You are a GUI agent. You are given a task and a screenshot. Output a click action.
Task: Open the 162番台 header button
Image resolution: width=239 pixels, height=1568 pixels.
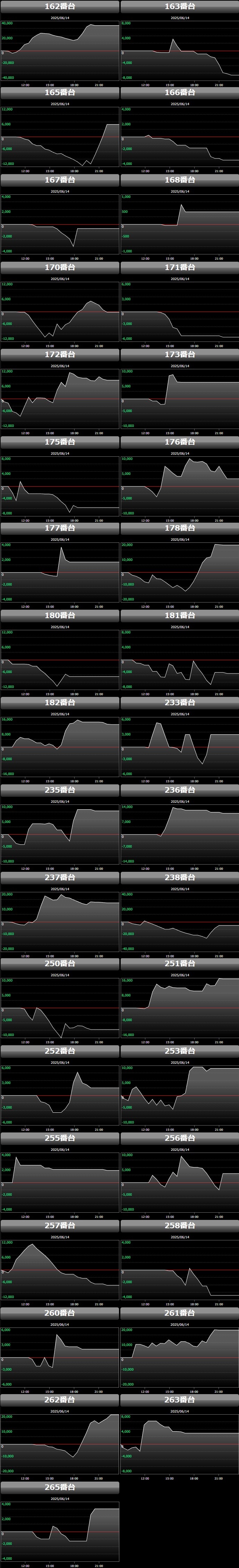(60, 6)
